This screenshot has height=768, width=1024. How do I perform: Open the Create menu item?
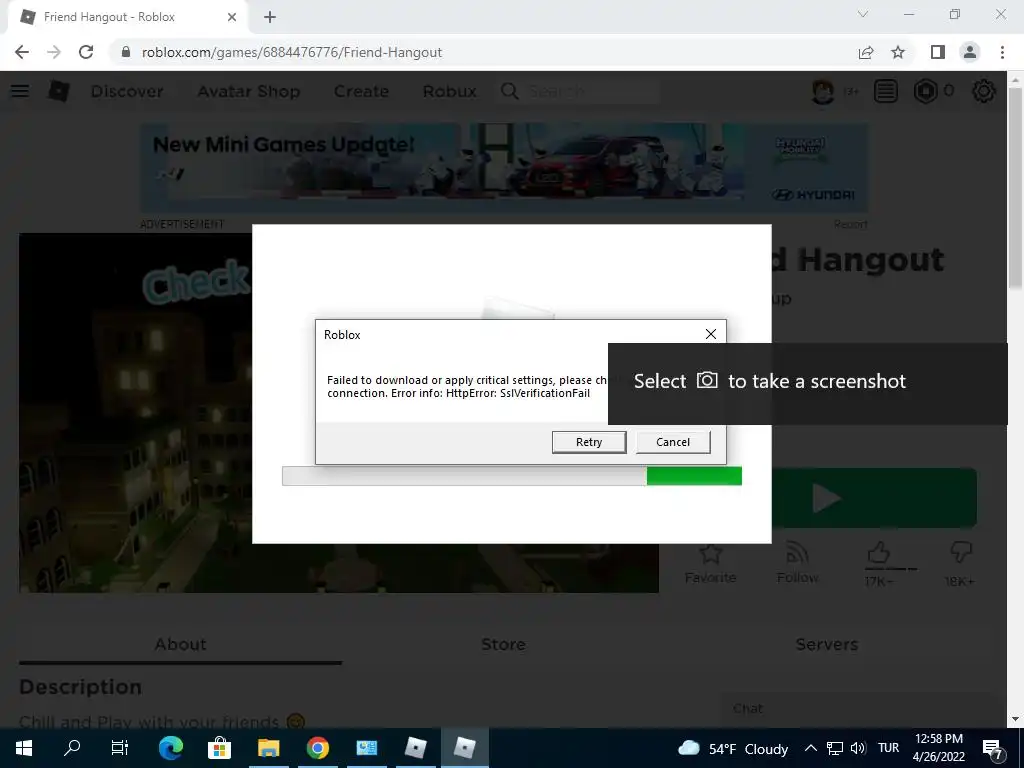click(361, 91)
